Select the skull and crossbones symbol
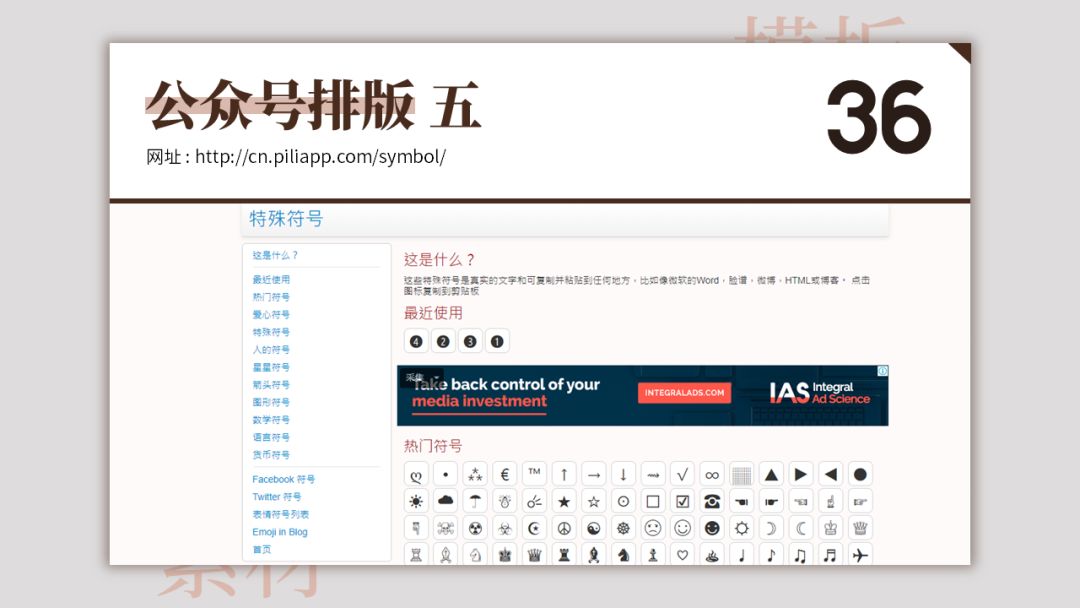The width and height of the screenshot is (1080, 608). click(443, 527)
